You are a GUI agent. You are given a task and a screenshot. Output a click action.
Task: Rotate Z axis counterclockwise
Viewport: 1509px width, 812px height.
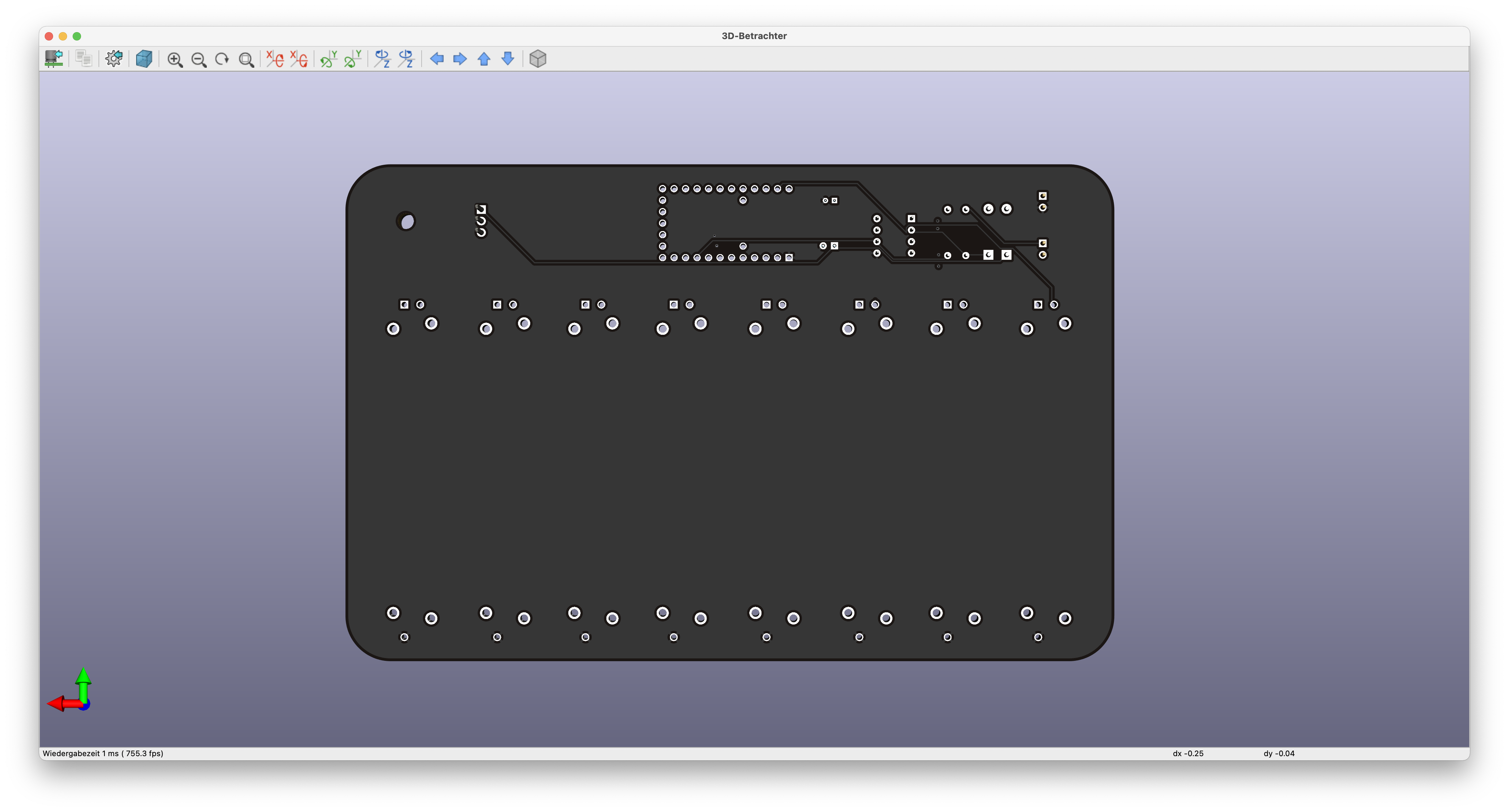coord(407,59)
